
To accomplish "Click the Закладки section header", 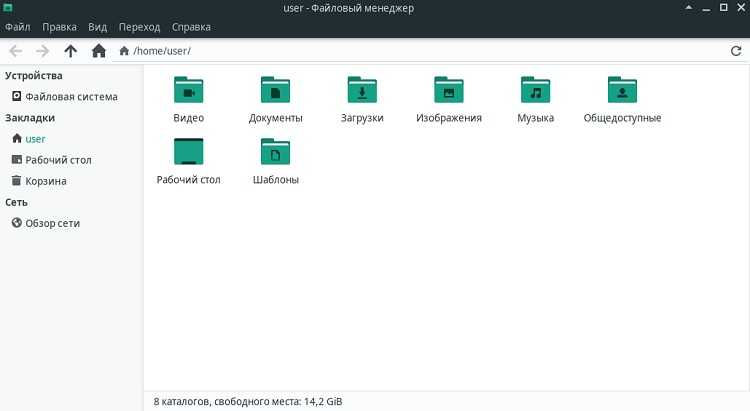I will pyautogui.click(x=30, y=118).
